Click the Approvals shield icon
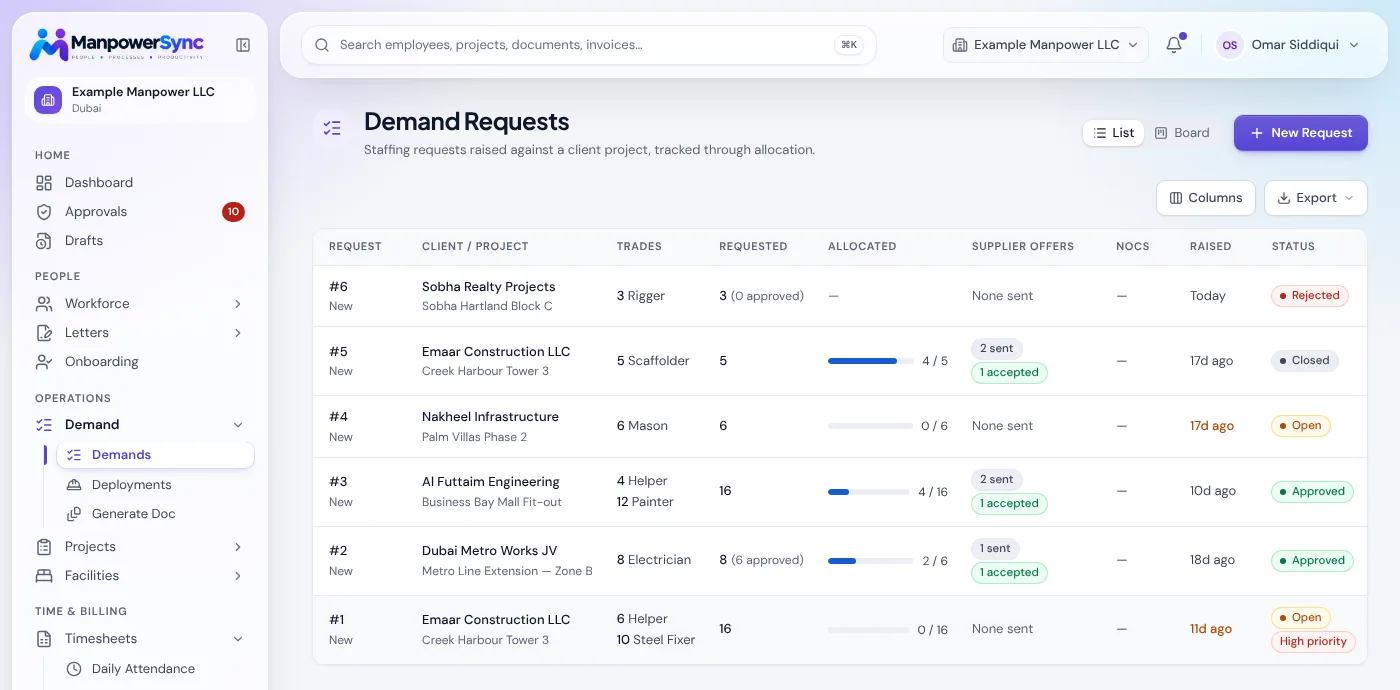1400x690 pixels. point(44,212)
